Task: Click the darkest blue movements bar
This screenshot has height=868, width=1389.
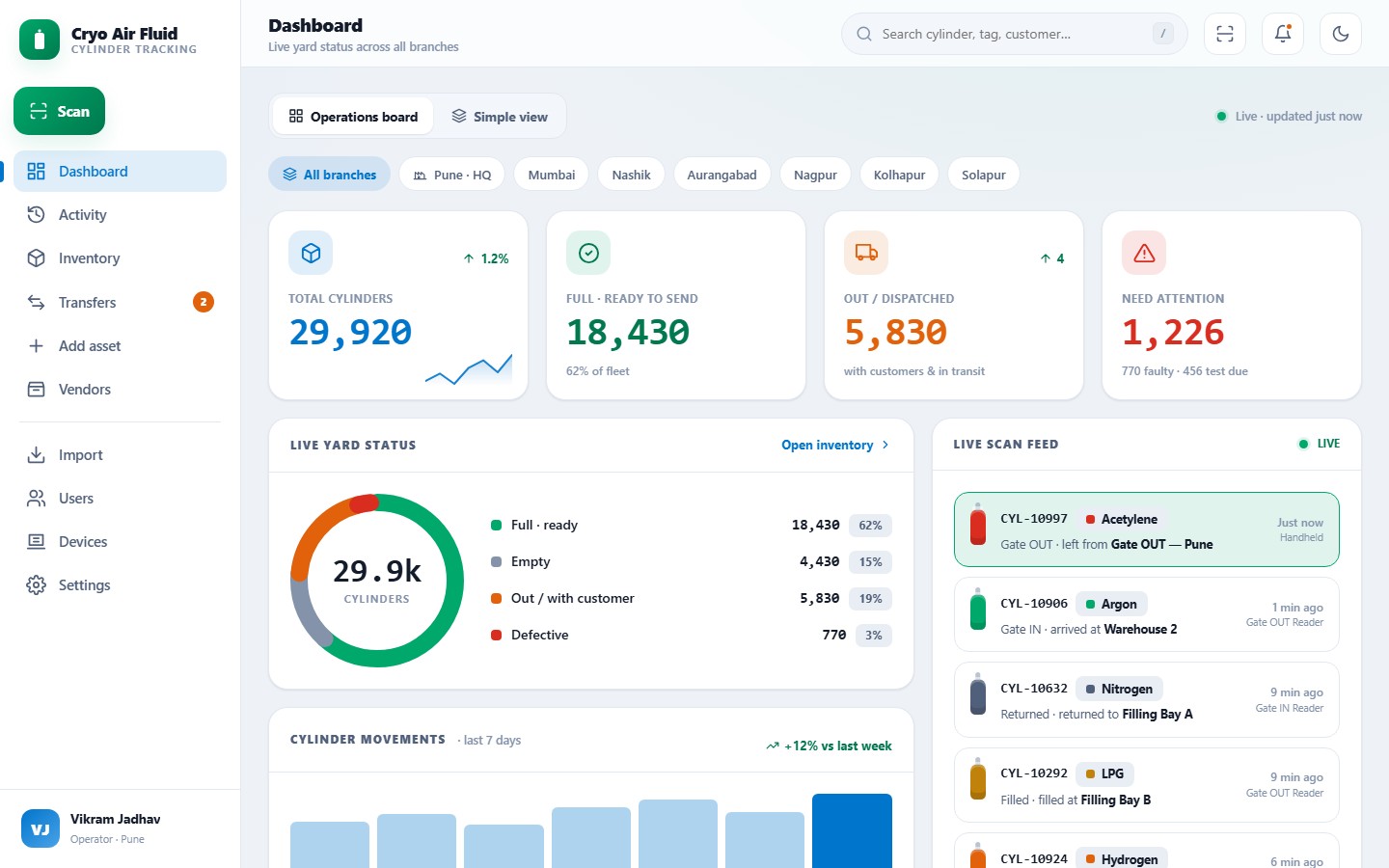Action: pos(852,830)
